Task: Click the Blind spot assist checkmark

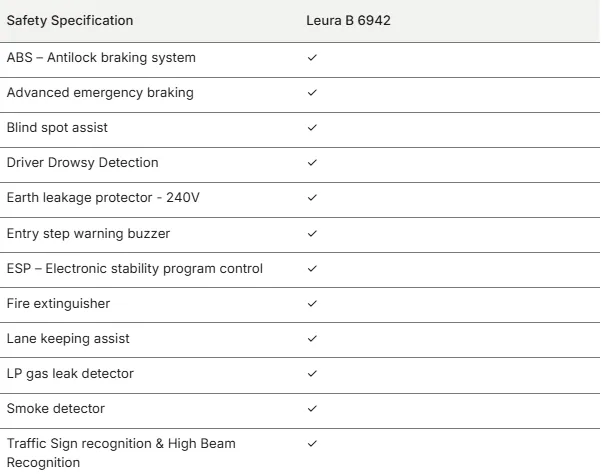Action: 312,127
